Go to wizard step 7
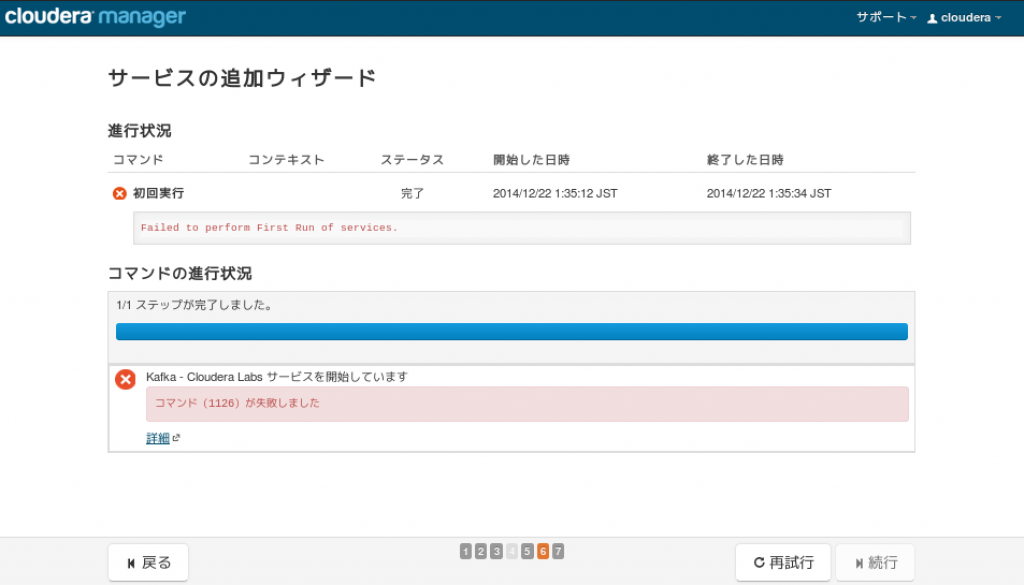The width and height of the screenshot is (1024, 585). click(x=558, y=552)
